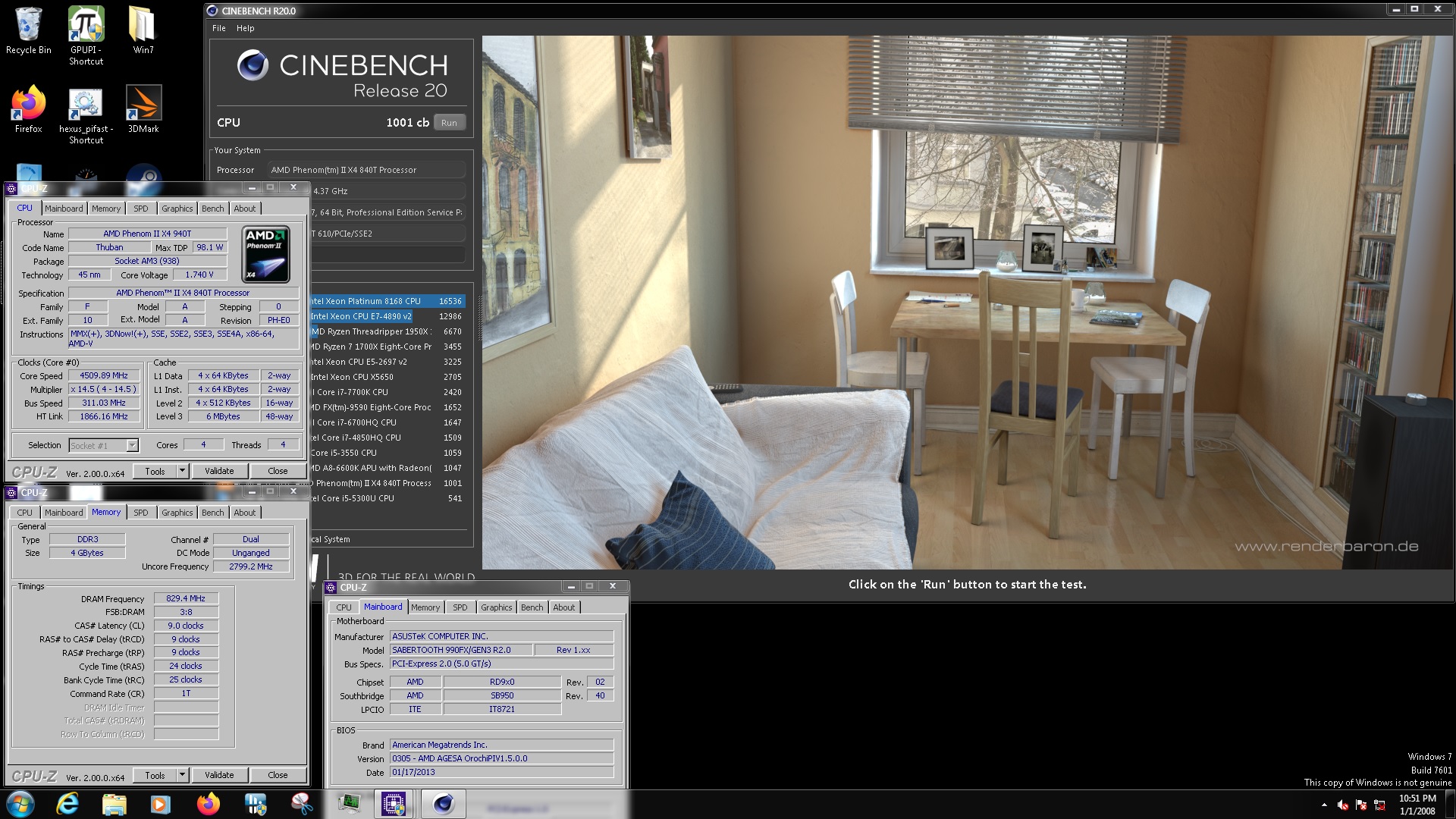Select the Ryzen Threadripper 1950X ranking row
The height and width of the screenshot is (819, 1456).
[387, 331]
